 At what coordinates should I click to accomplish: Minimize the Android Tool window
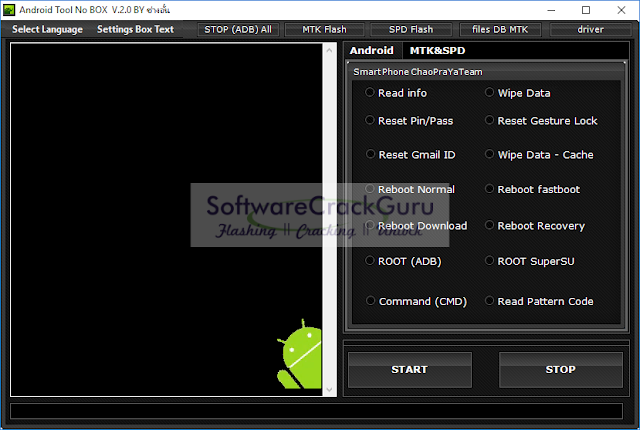click(551, 10)
